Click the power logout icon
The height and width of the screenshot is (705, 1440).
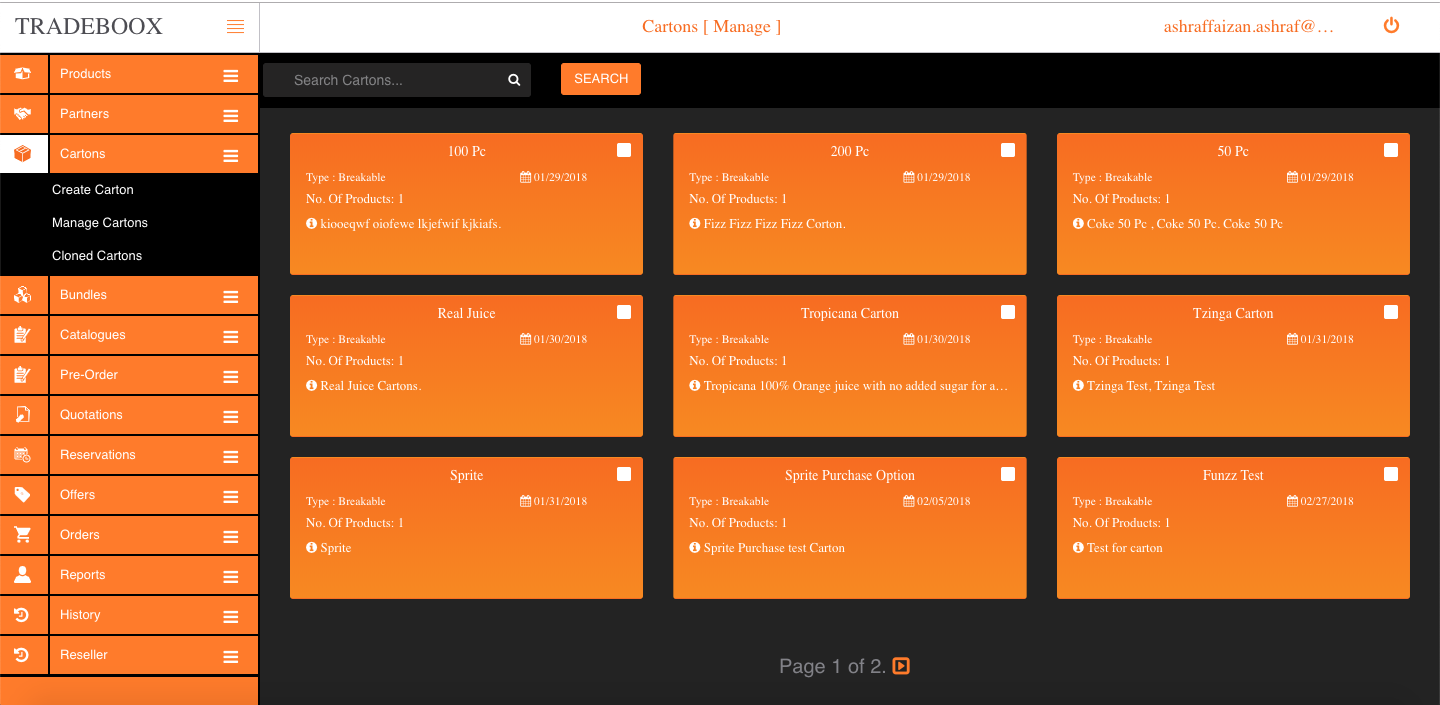[x=1391, y=26]
